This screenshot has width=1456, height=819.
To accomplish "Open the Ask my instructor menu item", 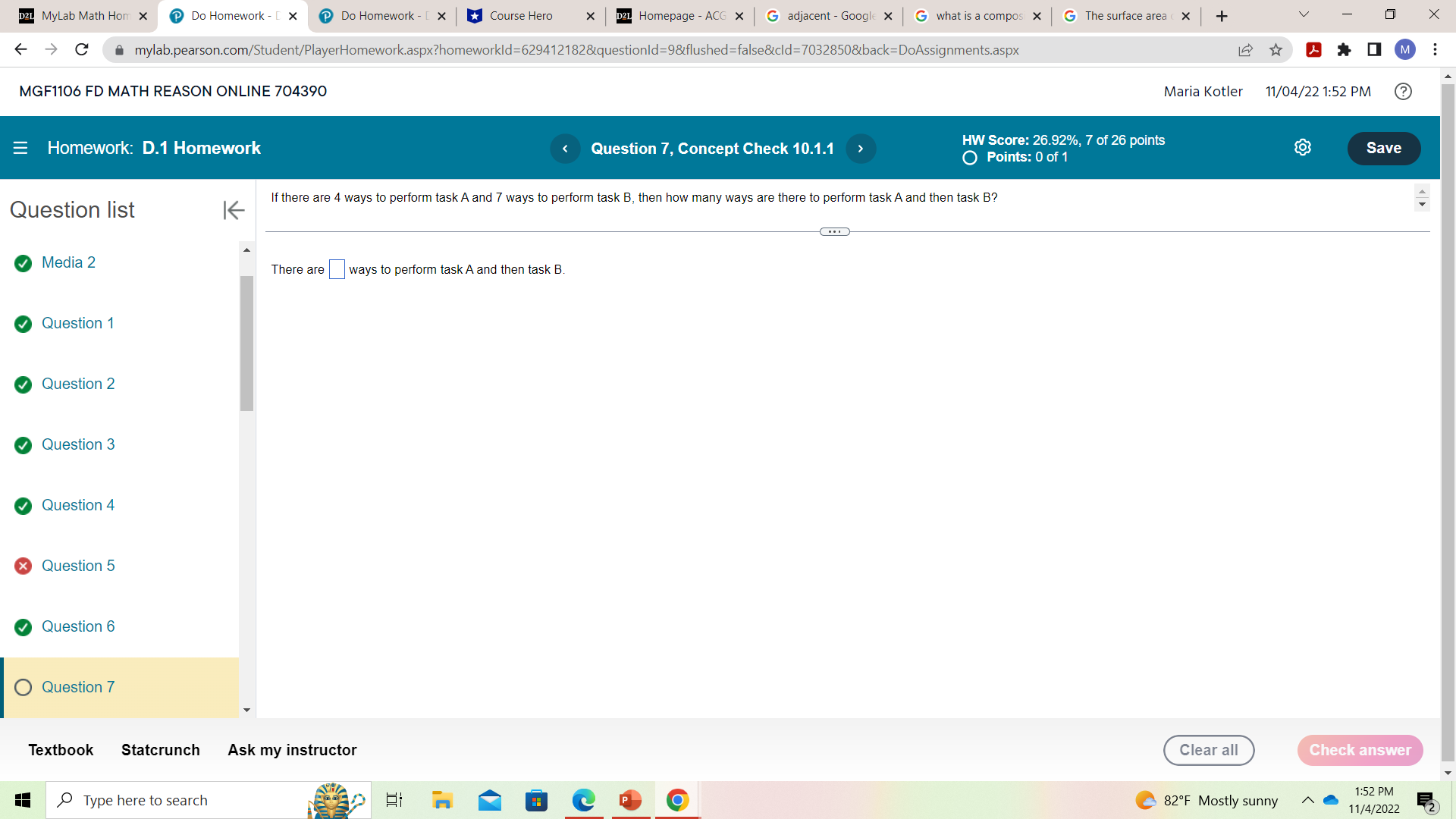I will click(x=291, y=750).
